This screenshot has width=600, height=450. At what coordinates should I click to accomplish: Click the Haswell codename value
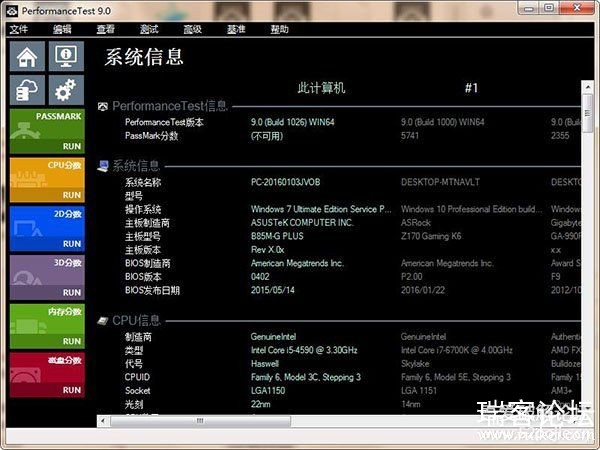(x=265, y=364)
